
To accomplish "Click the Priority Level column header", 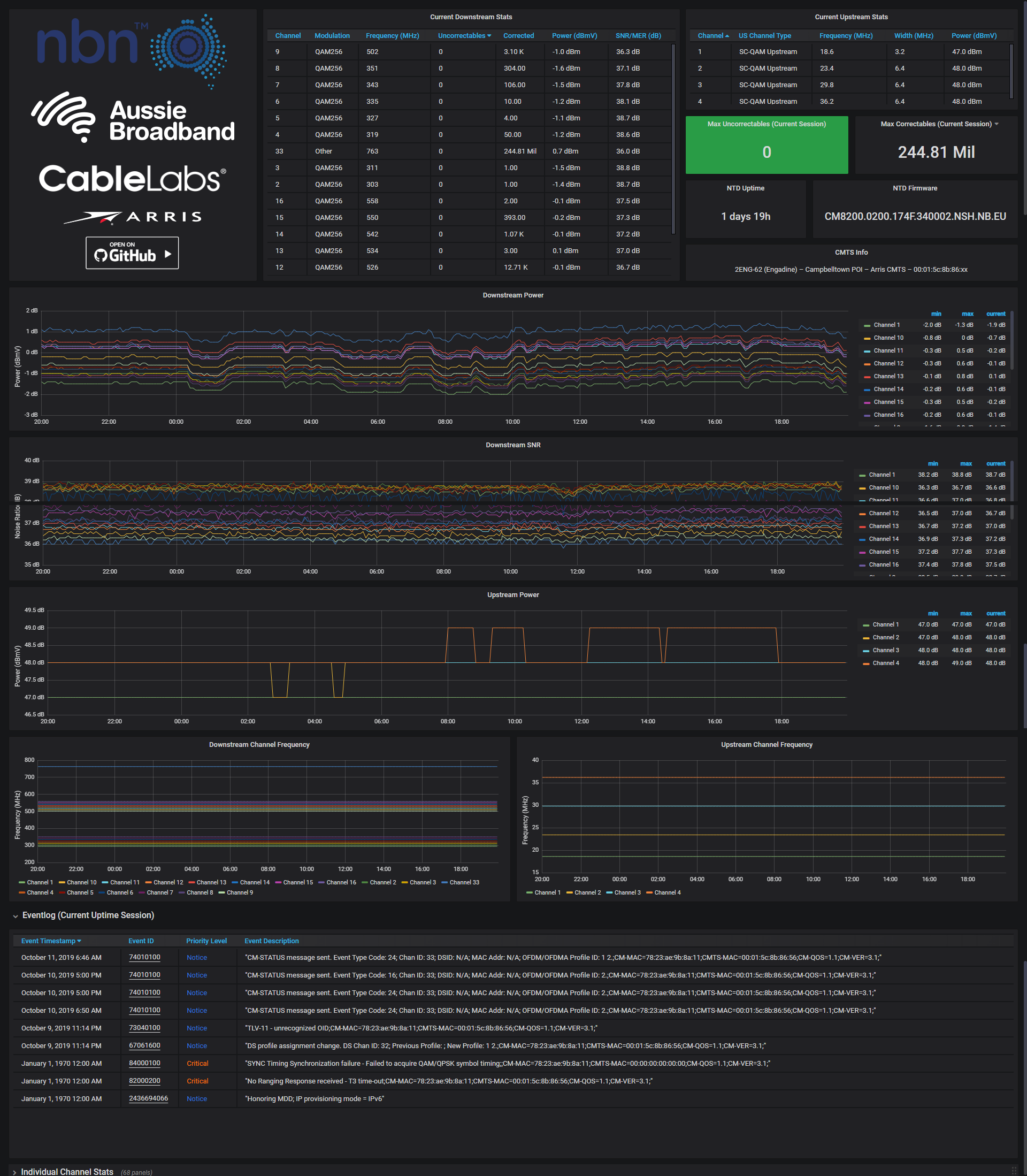I will click(206, 941).
